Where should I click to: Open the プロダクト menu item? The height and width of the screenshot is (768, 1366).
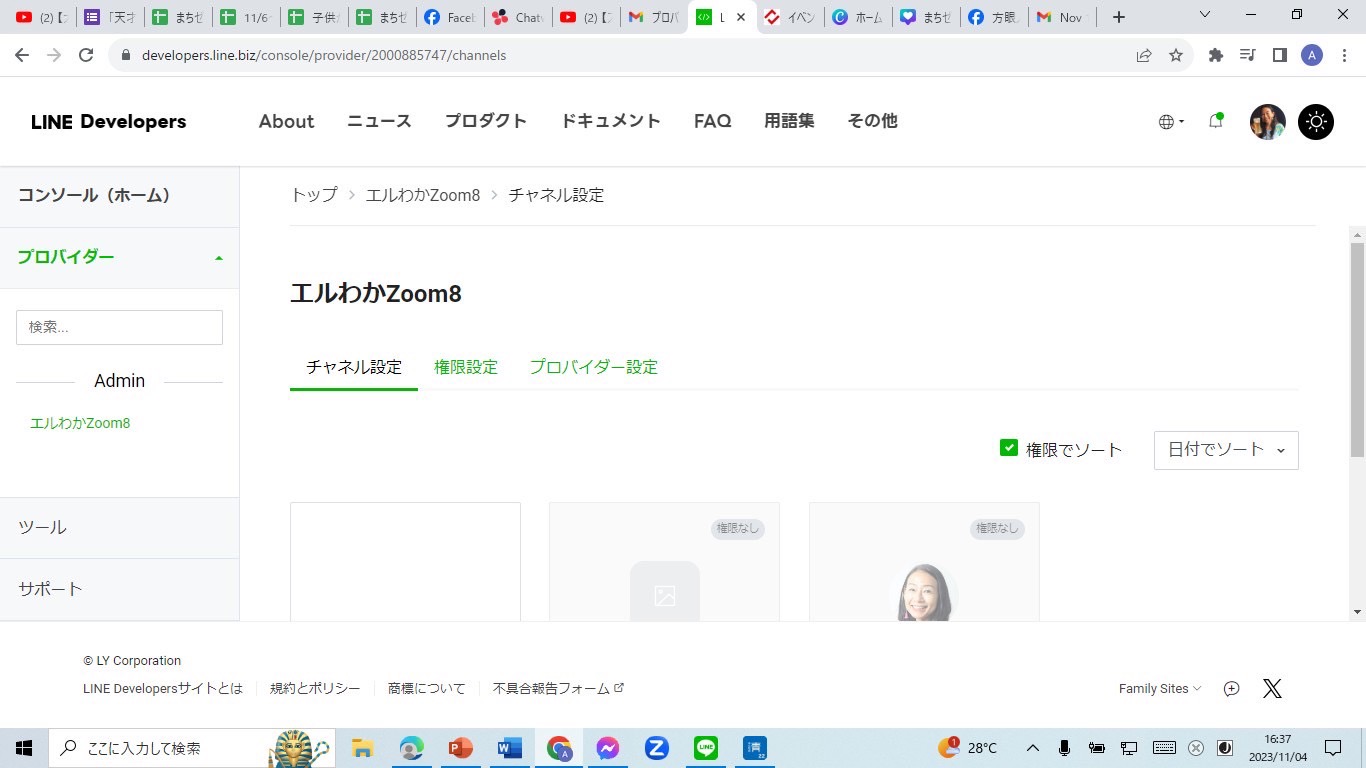pyautogui.click(x=486, y=121)
